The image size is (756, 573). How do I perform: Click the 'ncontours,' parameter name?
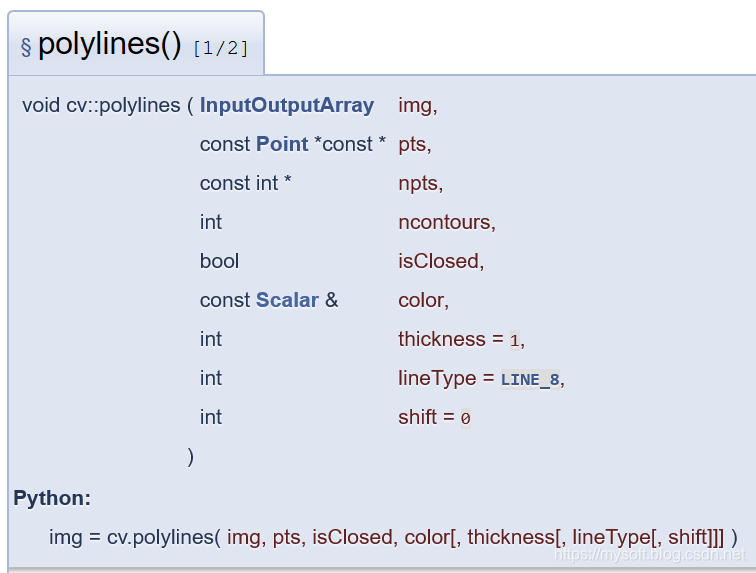point(447,222)
